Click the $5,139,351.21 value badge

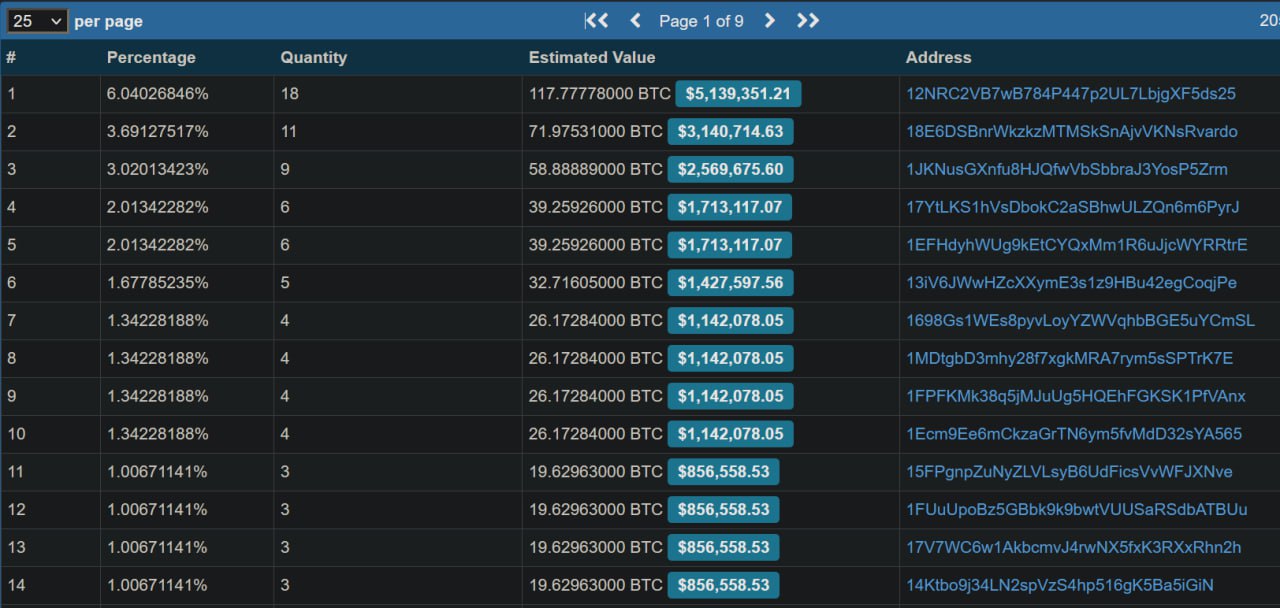click(x=738, y=94)
